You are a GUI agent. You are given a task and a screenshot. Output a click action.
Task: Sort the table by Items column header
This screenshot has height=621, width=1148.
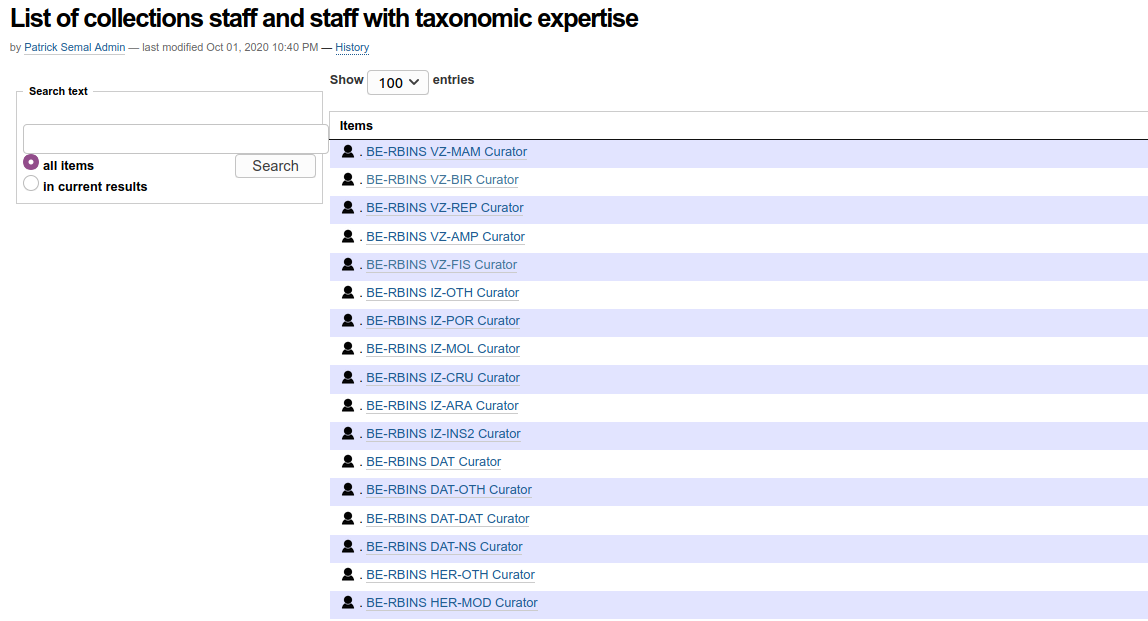[356, 126]
